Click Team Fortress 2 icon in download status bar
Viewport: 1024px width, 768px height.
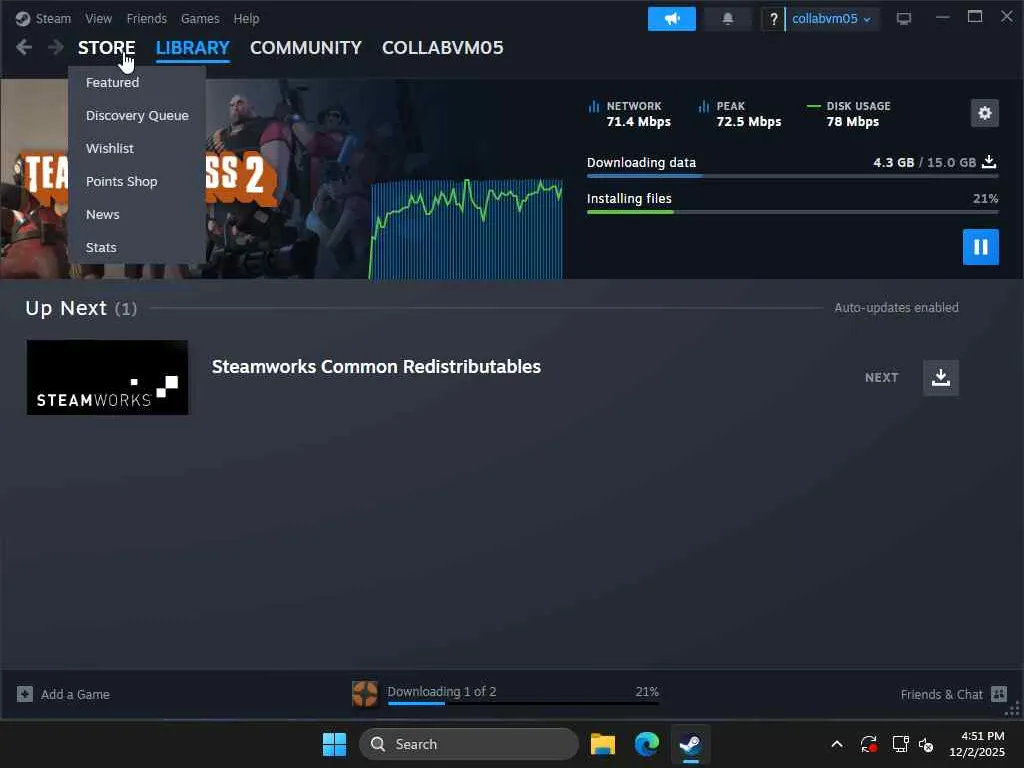pos(364,694)
